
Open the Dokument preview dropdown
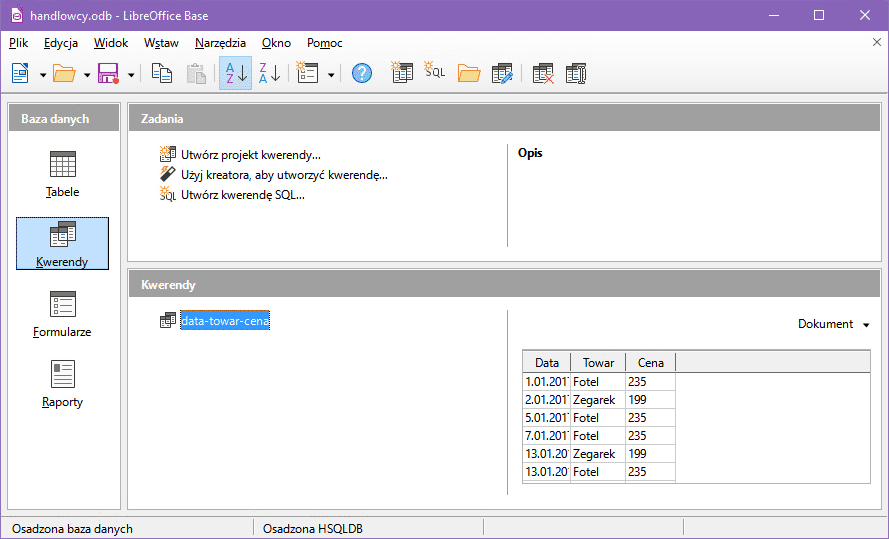833,324
